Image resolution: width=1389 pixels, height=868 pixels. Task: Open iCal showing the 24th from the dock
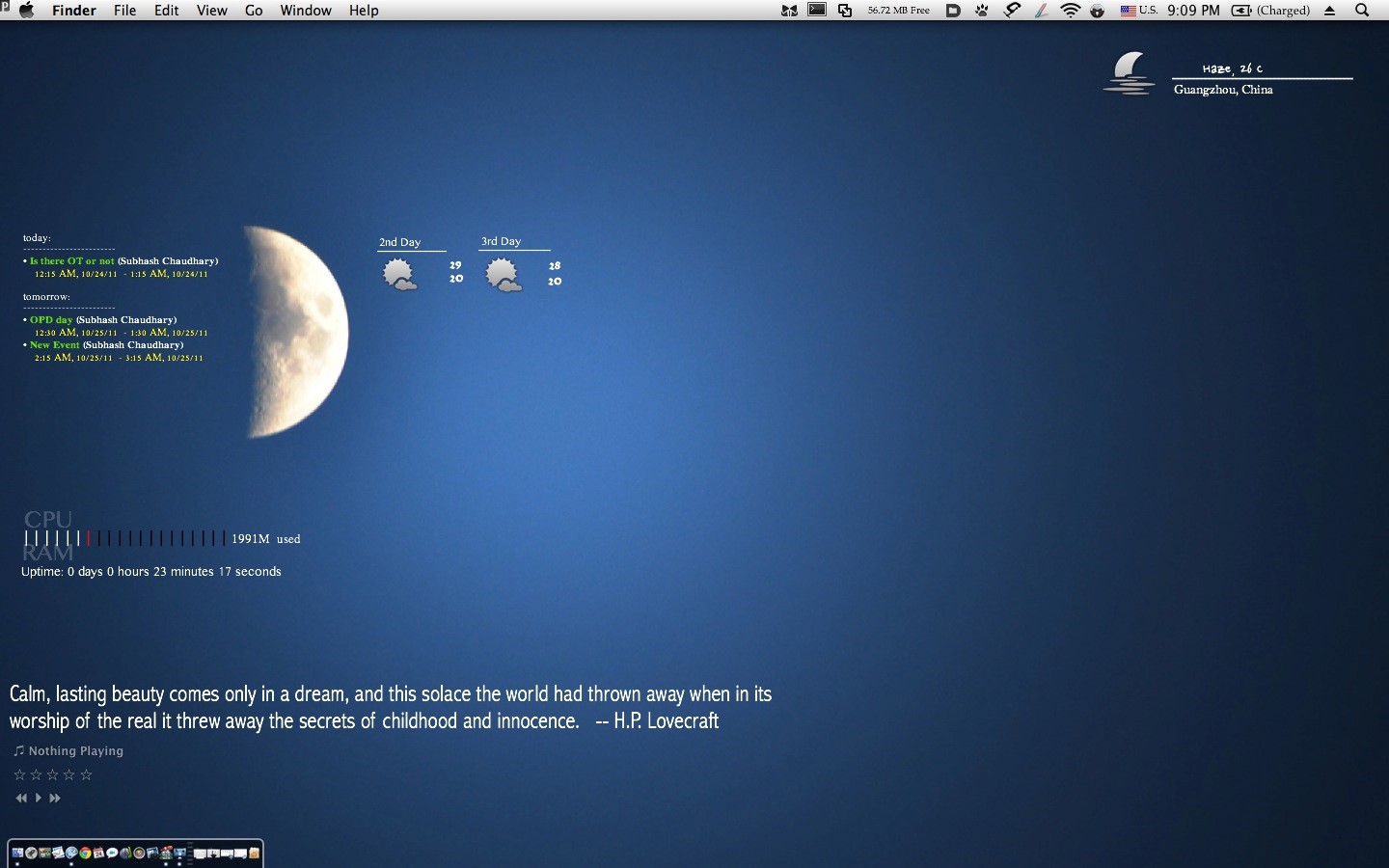coord(97,853)
